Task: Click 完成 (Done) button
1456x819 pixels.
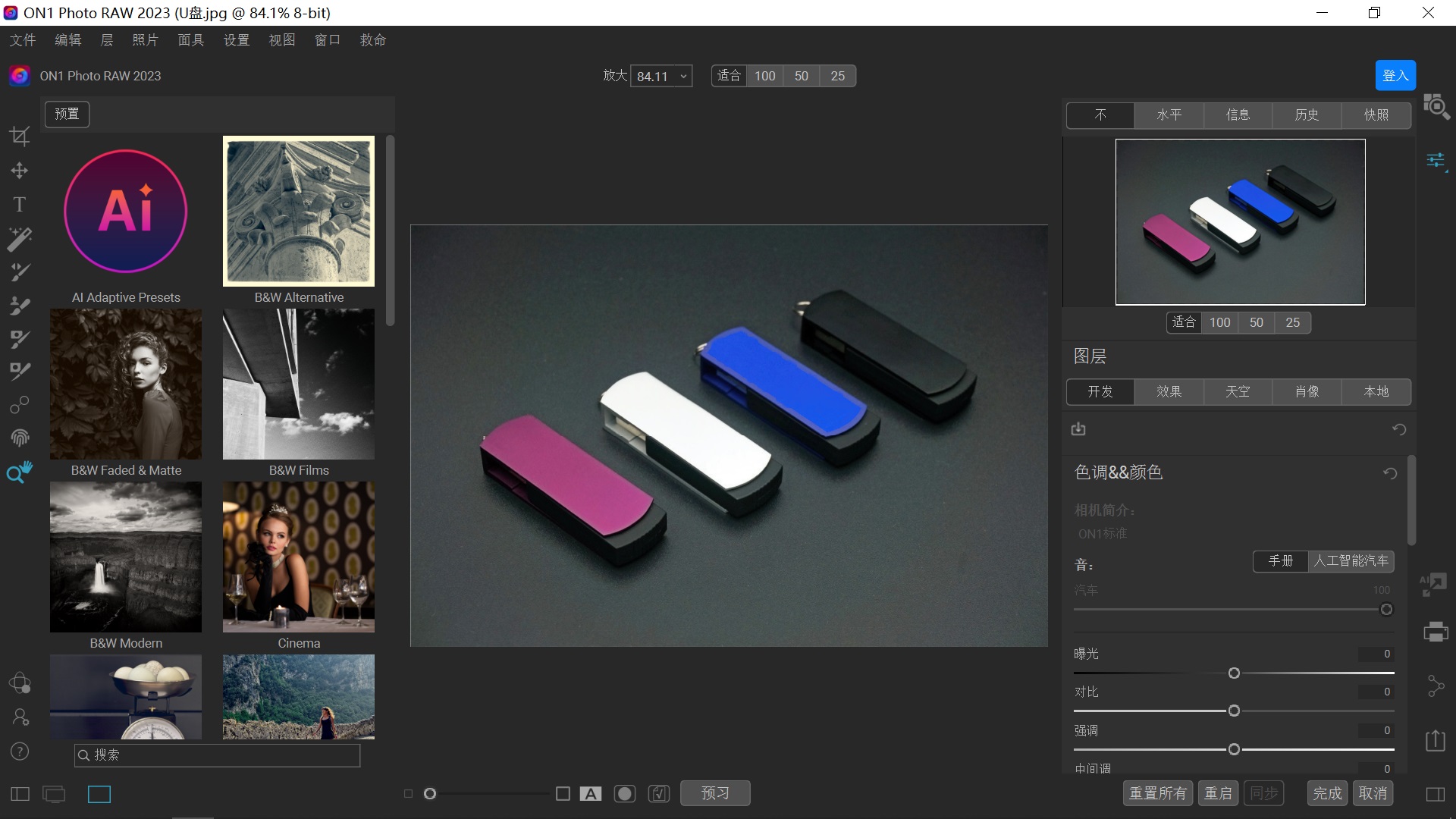Action: pyautogui.click(x=1327, y=793)
